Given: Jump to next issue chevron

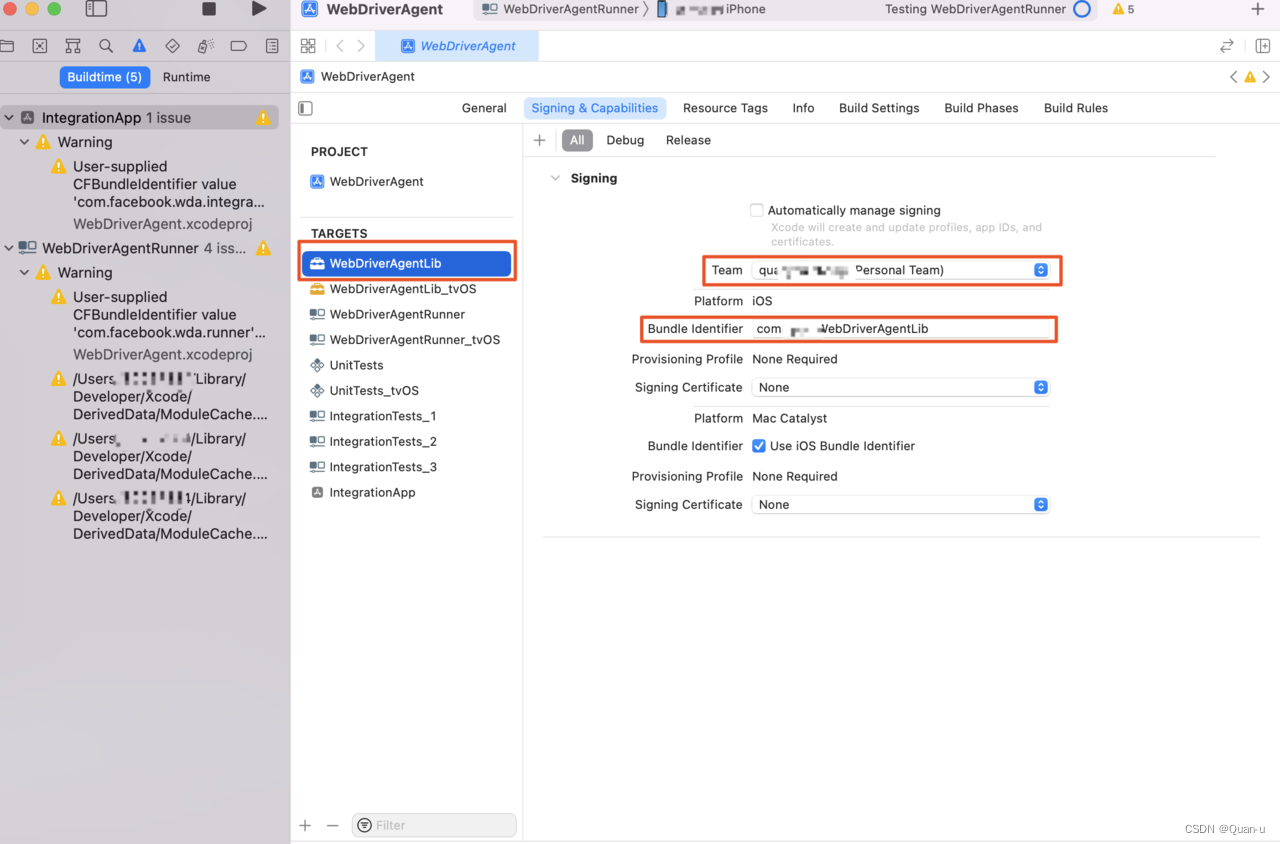Looking at the screenshot, I should point(1267,77).
